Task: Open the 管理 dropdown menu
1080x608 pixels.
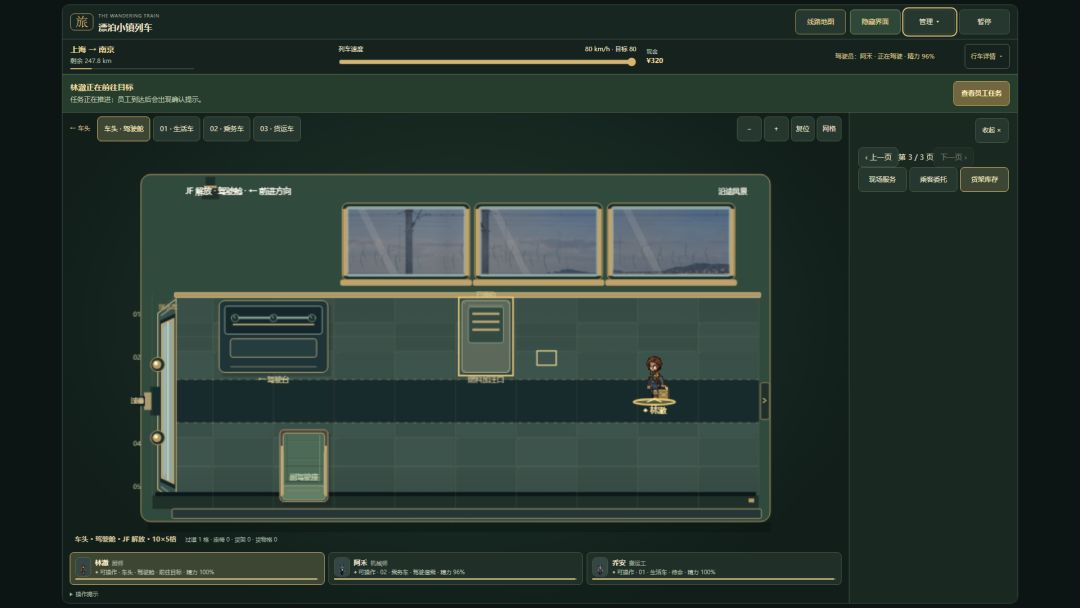Action: tap(929, 22)
